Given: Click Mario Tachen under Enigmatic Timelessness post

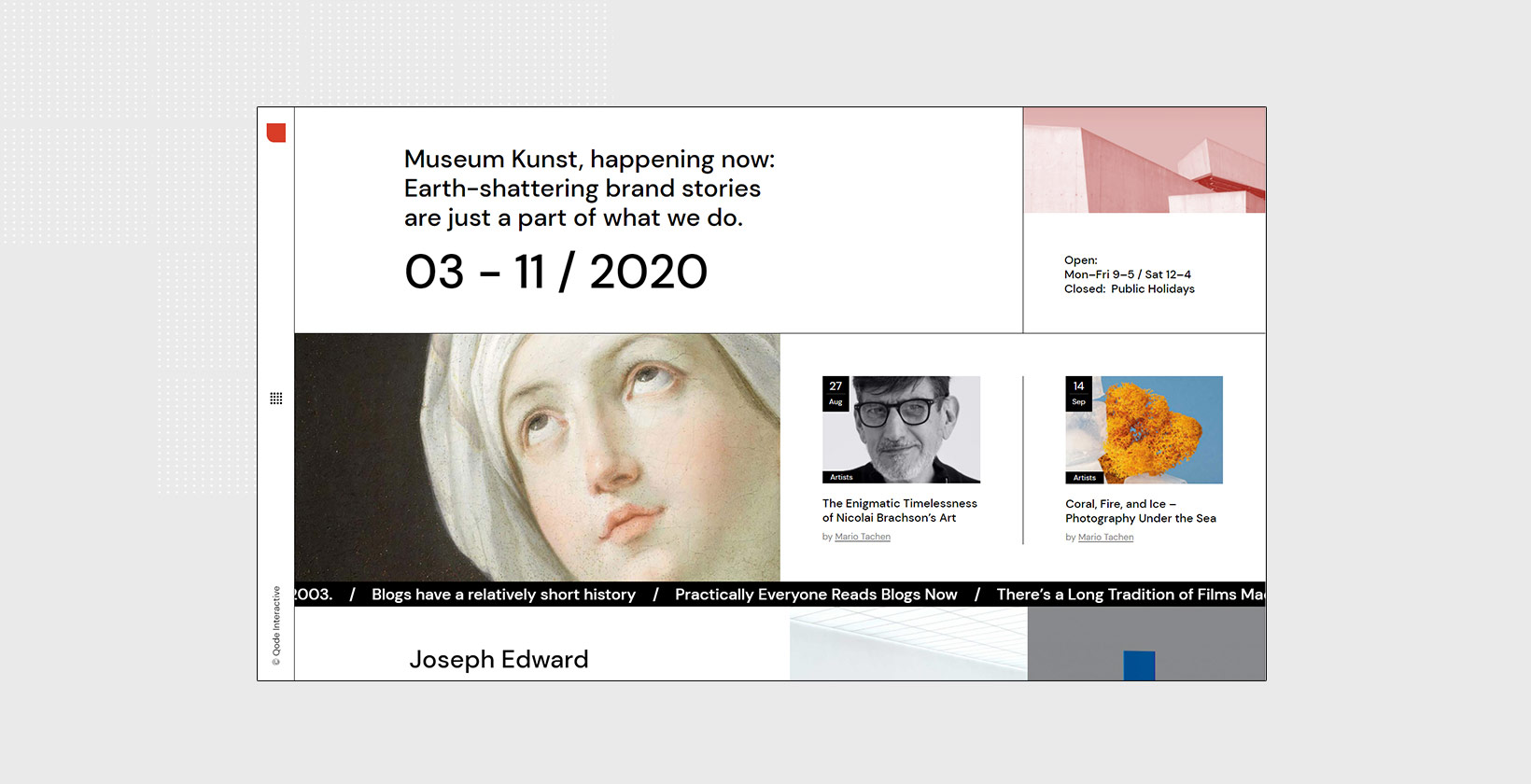Looking at the screenshot, I should [863, 537].
